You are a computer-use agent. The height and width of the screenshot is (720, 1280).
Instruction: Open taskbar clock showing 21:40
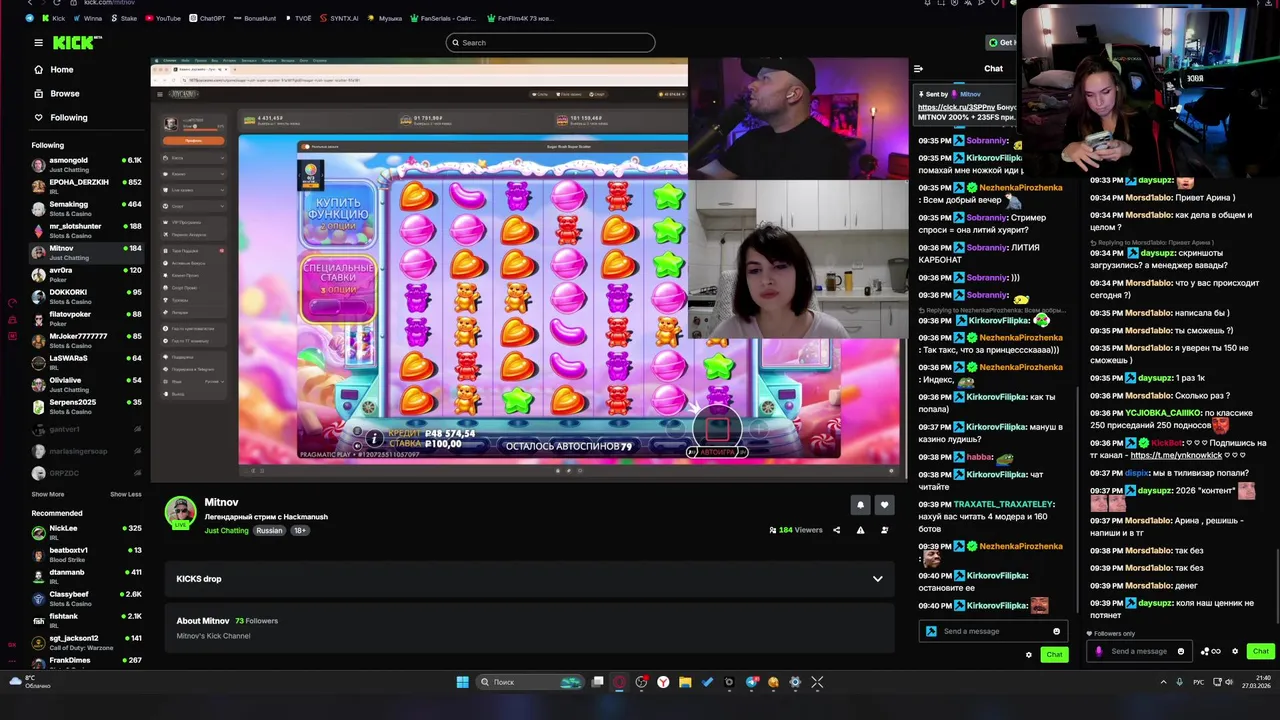[x=1259, y=682]
